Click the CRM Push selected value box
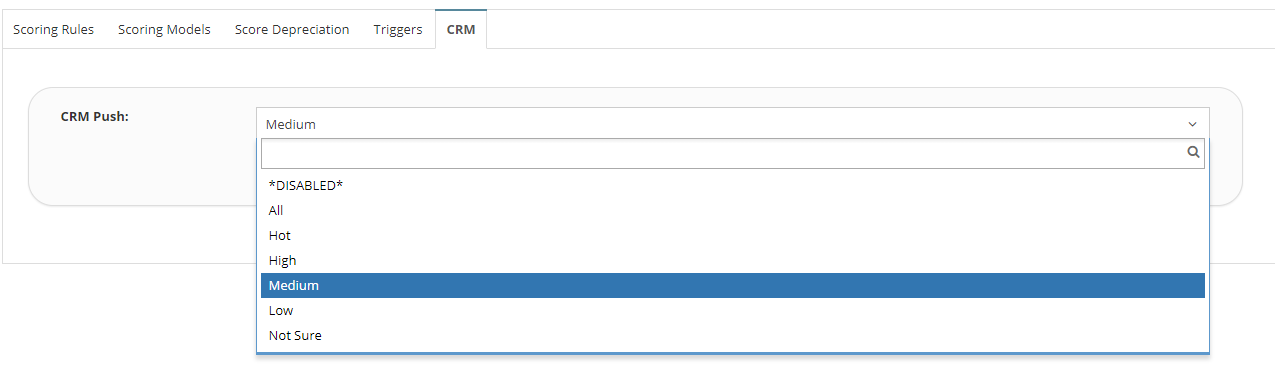 [733, 124]
